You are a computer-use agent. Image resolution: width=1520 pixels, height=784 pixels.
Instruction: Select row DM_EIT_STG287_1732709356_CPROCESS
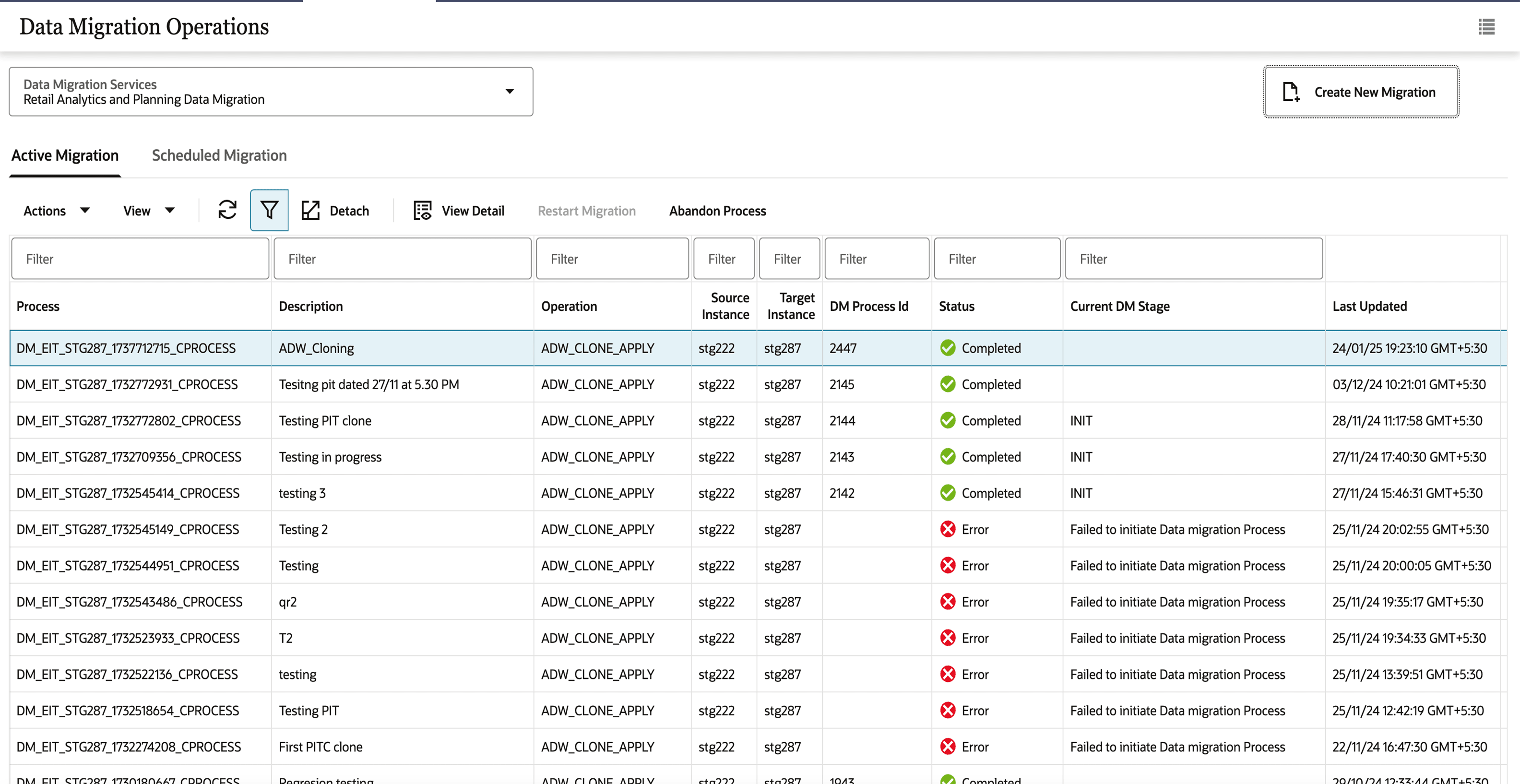coord(758,457)
